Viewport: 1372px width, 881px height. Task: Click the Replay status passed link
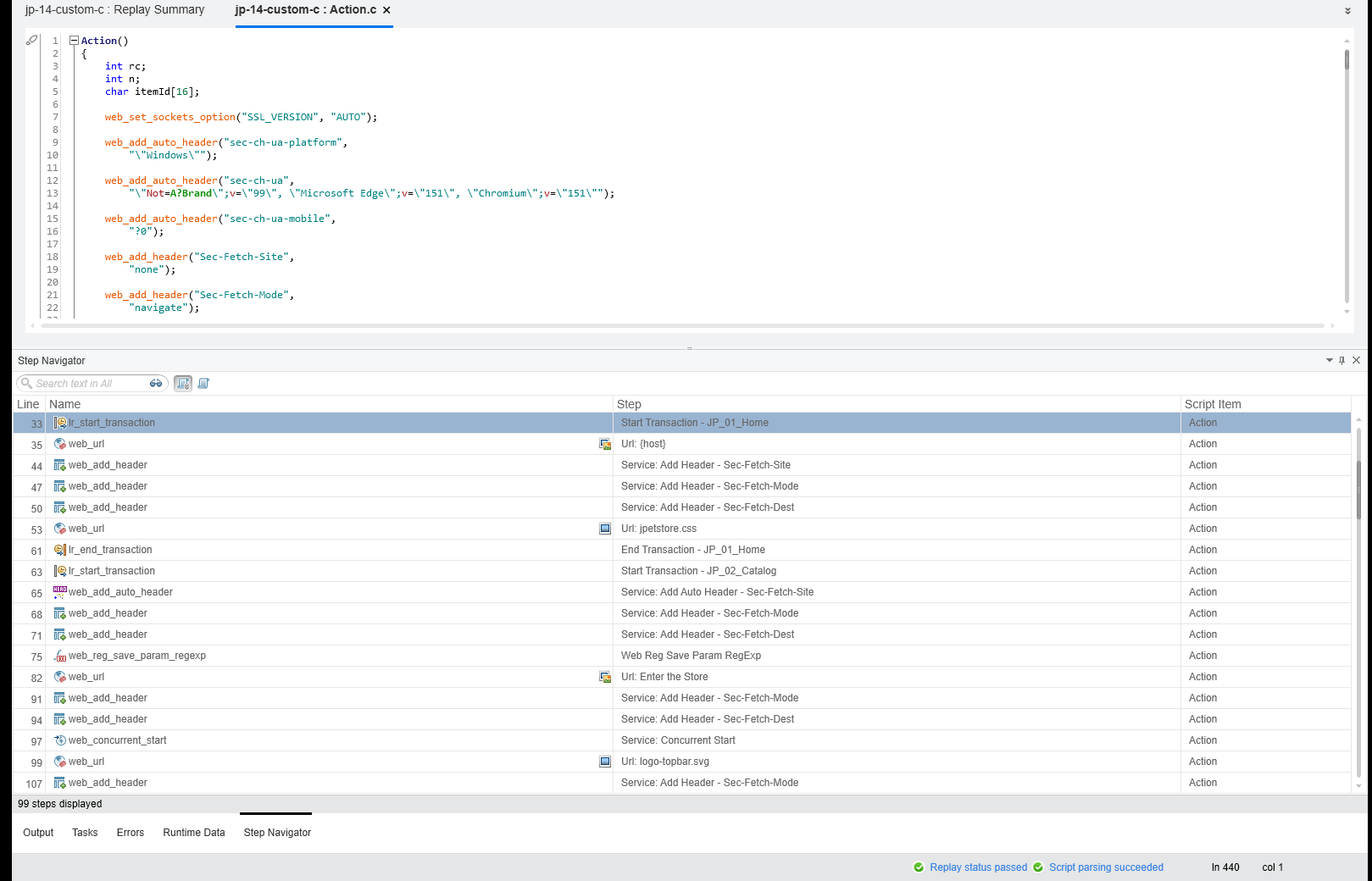[979, 867]
